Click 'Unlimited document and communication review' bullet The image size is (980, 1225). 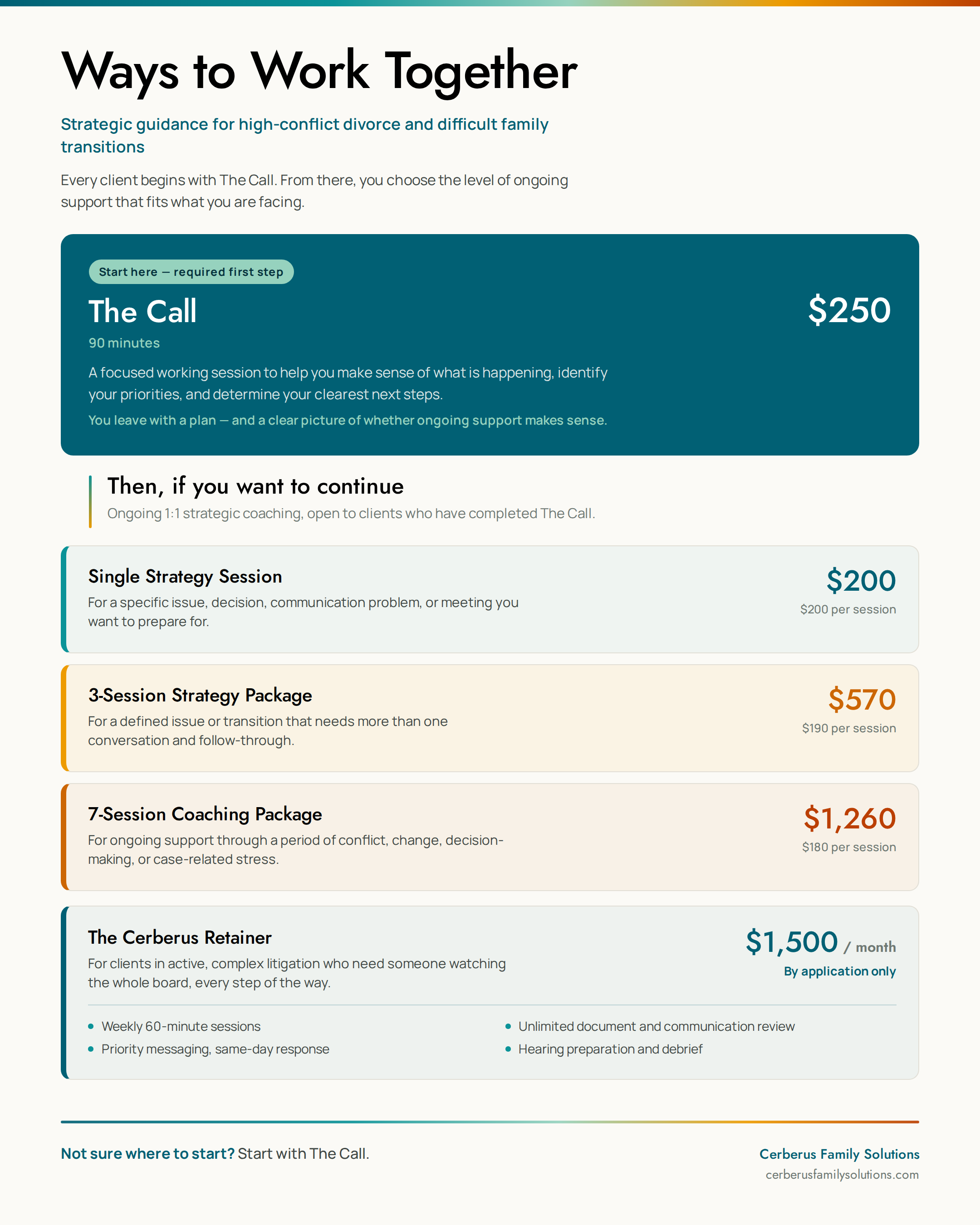656,1026
